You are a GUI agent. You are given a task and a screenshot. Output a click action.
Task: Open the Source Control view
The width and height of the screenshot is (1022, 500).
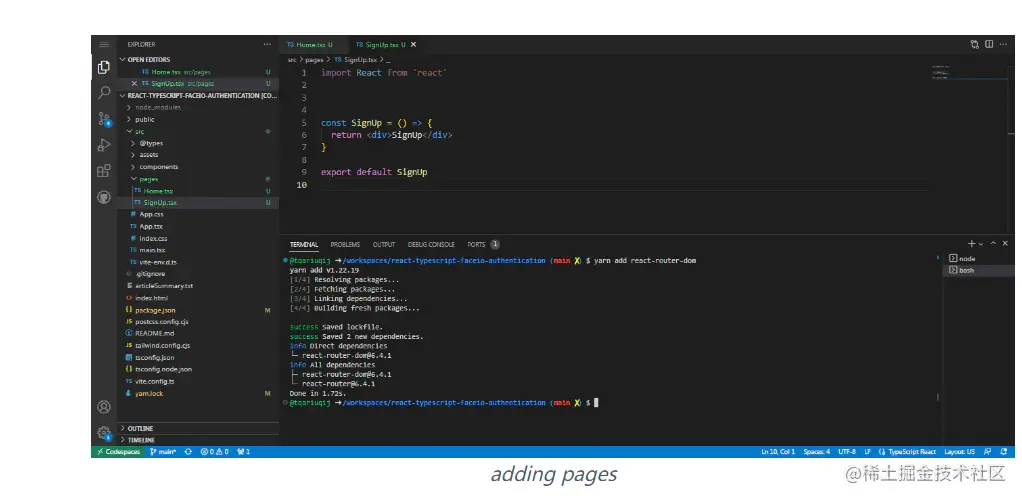pyautogui.click(x=104, y=119)
